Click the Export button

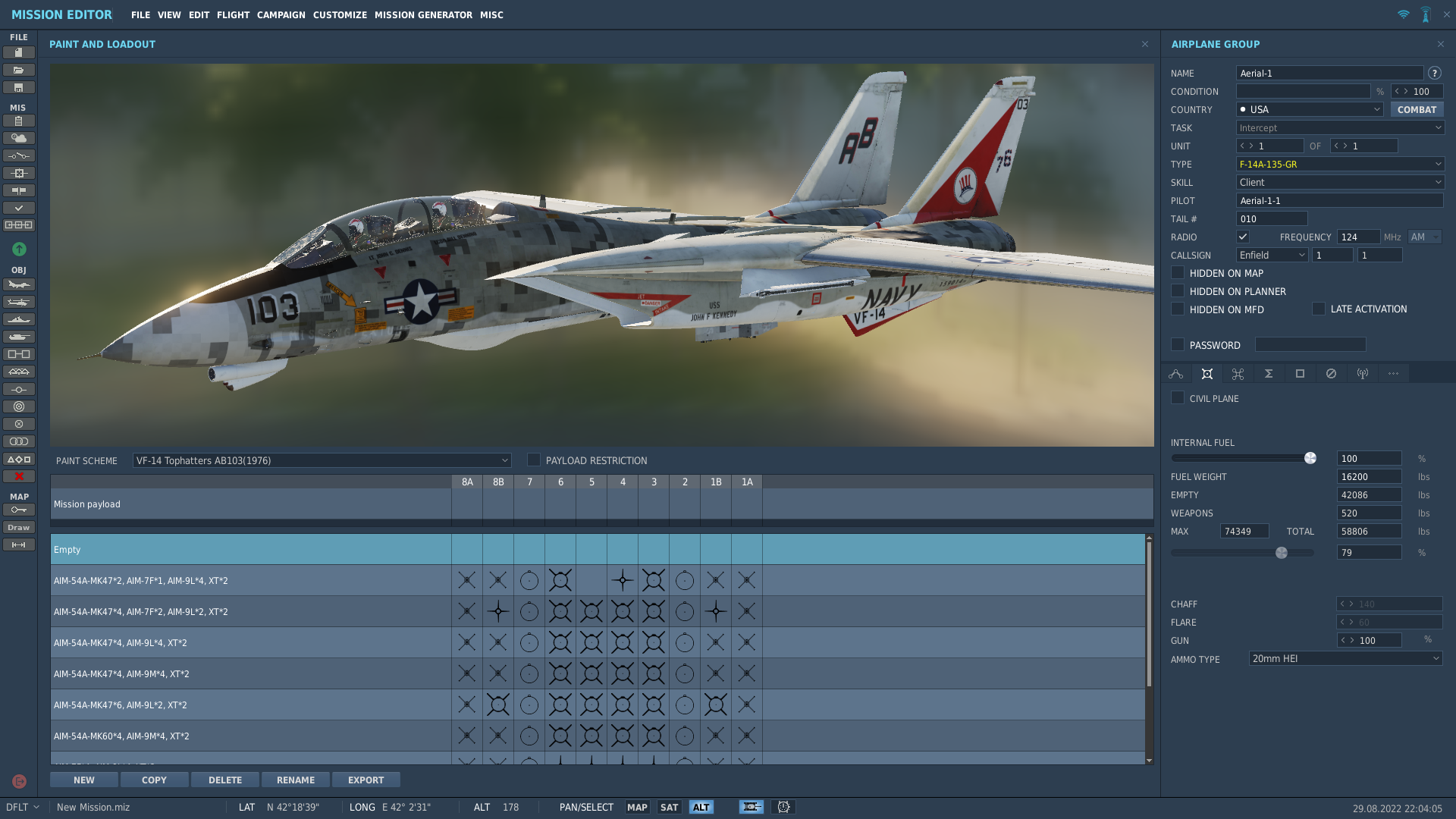coord(366,780)
